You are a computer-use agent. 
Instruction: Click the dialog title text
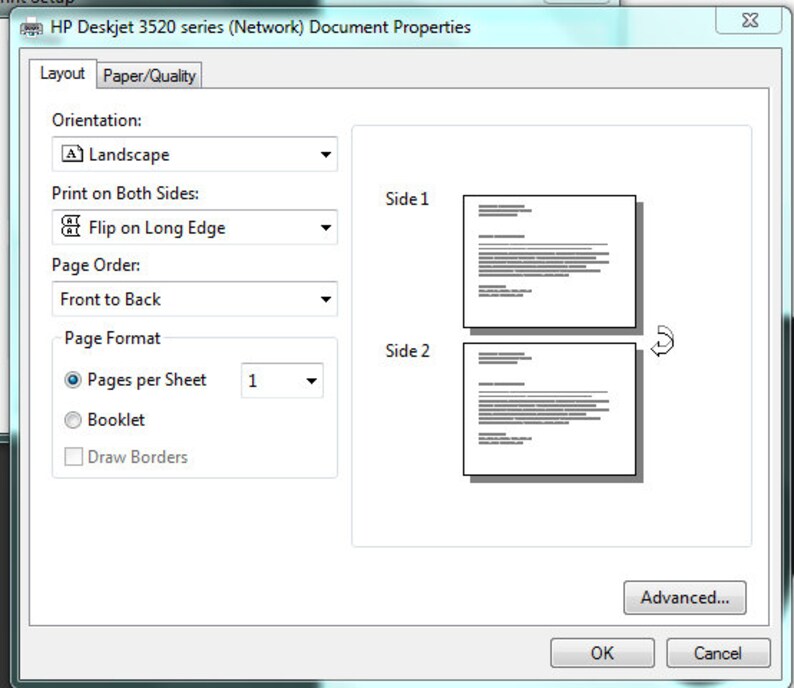coord(260,27)
